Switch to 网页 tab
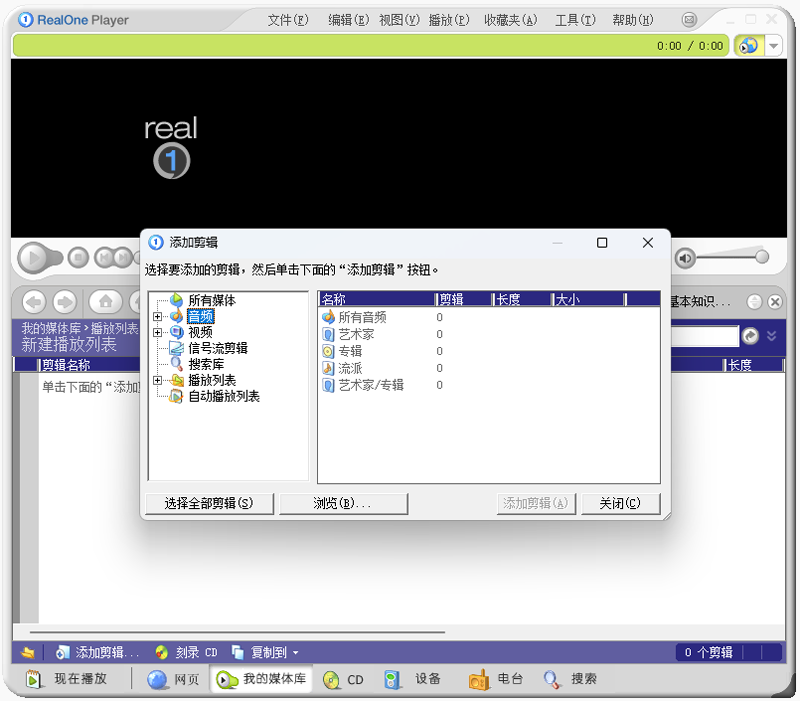The width and height of the screenshot is (800, 701). point(173,679)
